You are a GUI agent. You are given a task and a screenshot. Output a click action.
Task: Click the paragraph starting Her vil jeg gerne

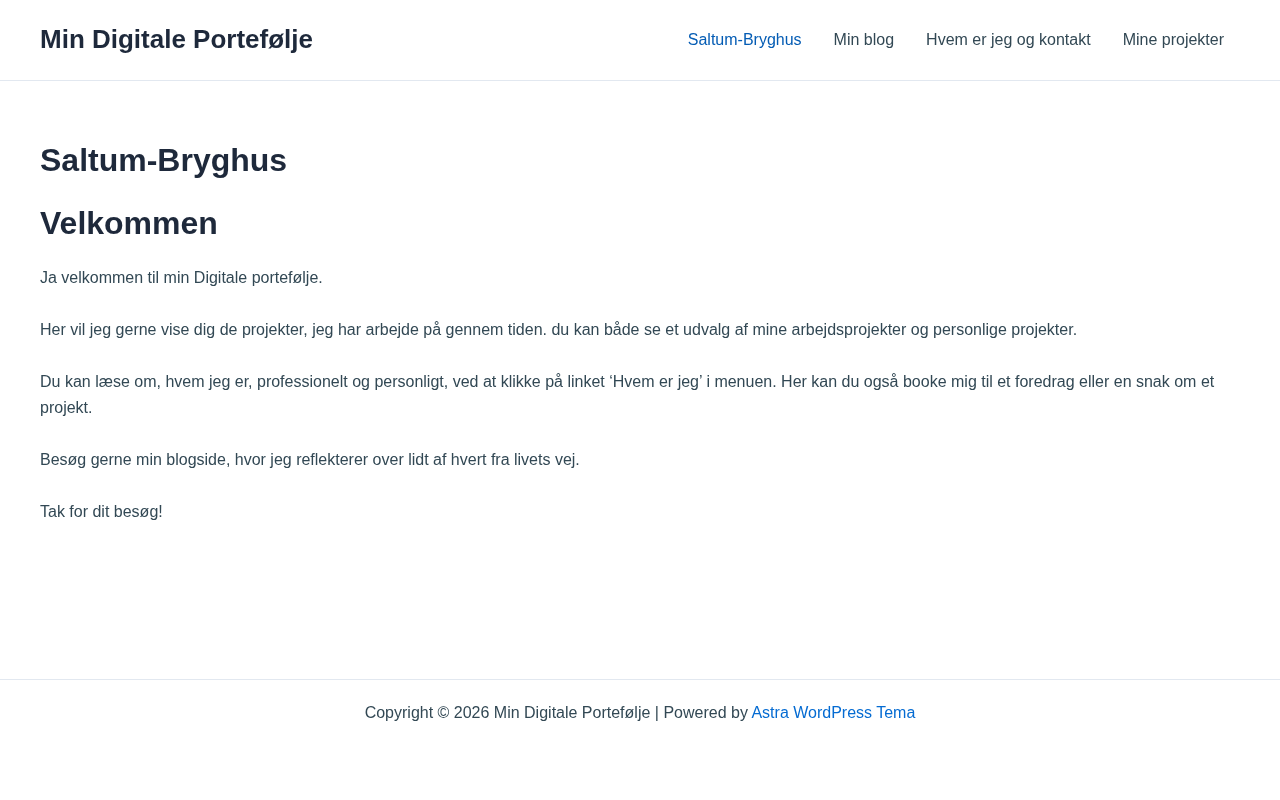558,330
